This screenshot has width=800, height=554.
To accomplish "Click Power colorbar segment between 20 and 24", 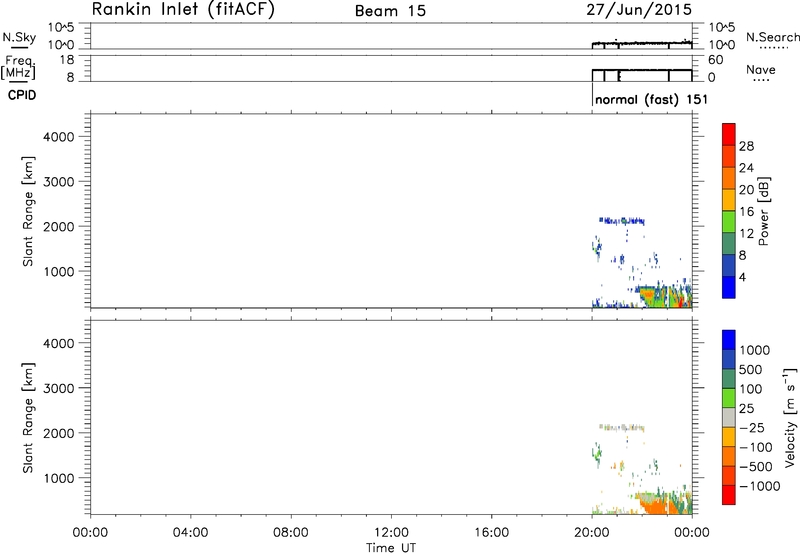I will pos(729,178).
